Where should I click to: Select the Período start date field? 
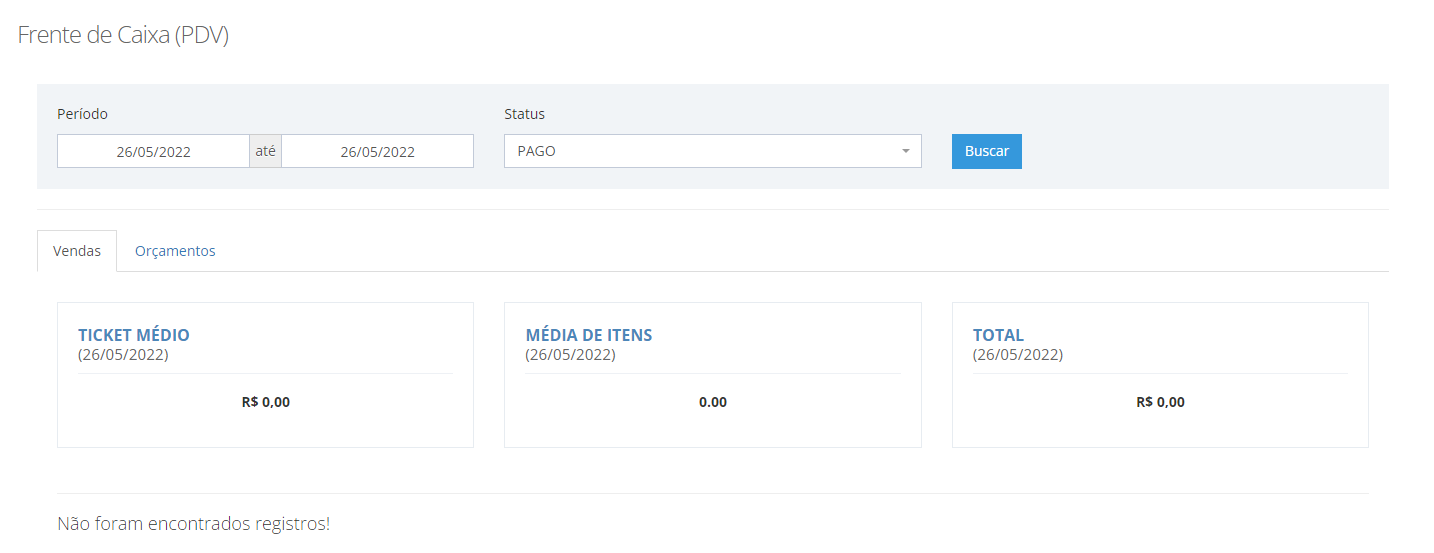pyautogui.click(x=153, y=151)
